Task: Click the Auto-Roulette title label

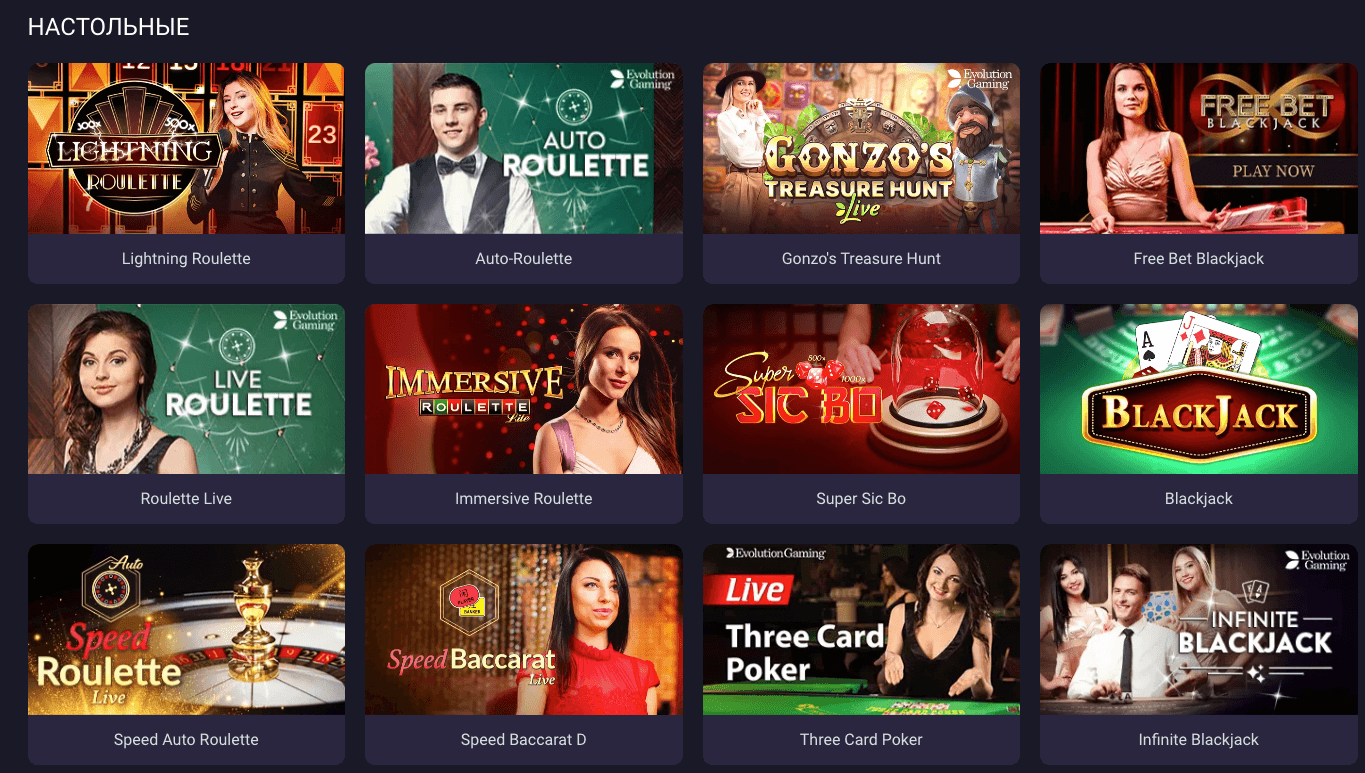Action: pos(524,259)
